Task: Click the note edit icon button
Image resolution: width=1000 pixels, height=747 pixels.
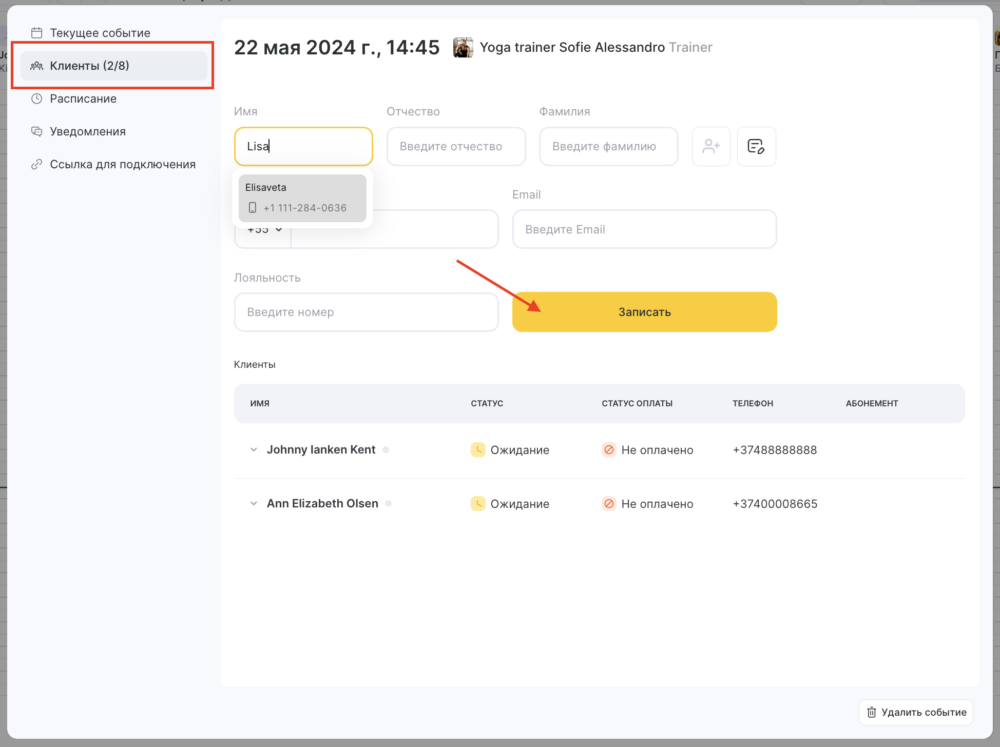Action: [756, 146]
